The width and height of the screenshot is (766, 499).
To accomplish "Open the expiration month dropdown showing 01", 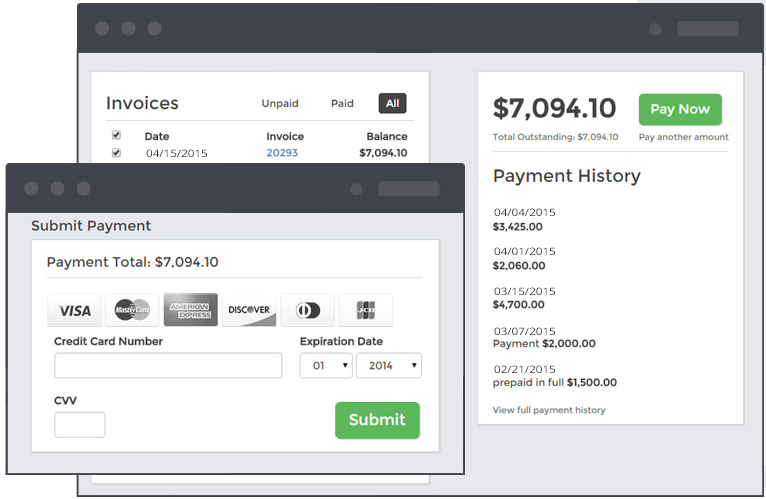I will point(326,366).
